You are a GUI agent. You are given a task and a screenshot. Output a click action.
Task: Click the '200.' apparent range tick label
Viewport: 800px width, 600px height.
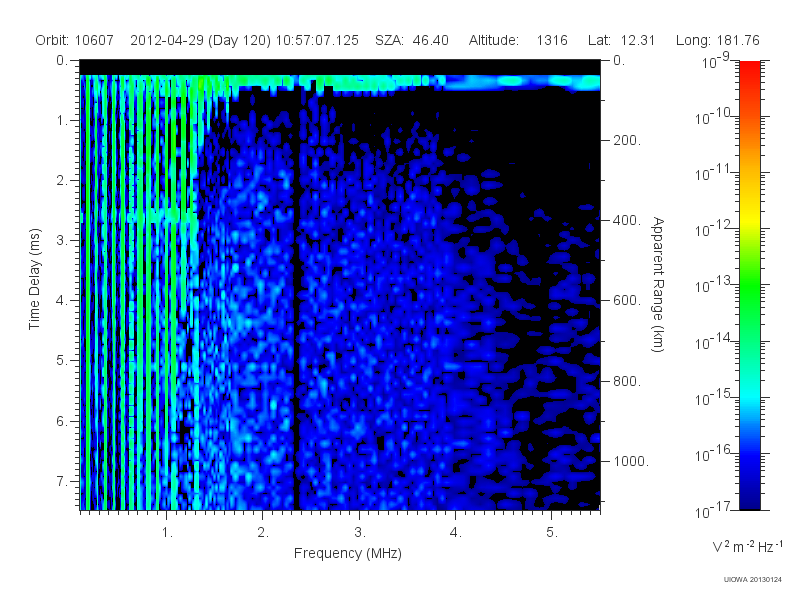627,140
